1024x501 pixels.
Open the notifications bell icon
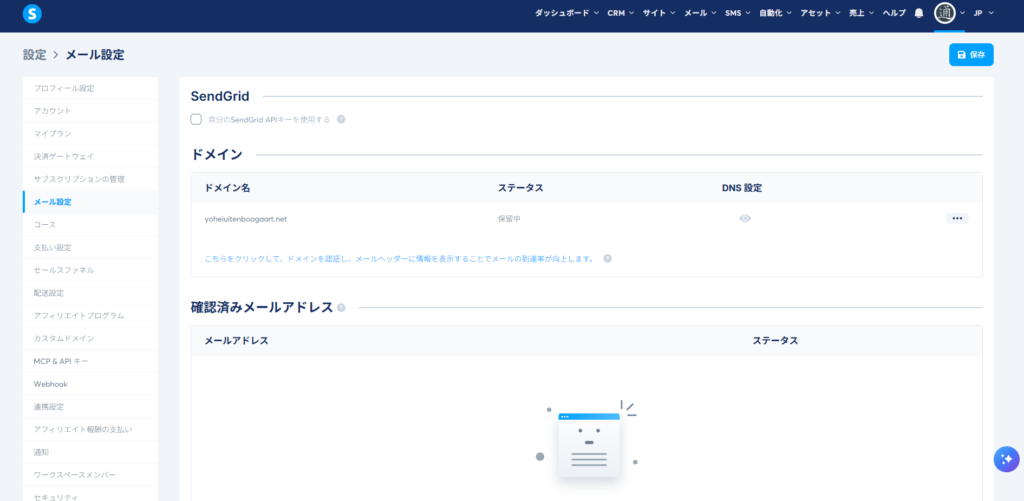(x=919, y=13)
